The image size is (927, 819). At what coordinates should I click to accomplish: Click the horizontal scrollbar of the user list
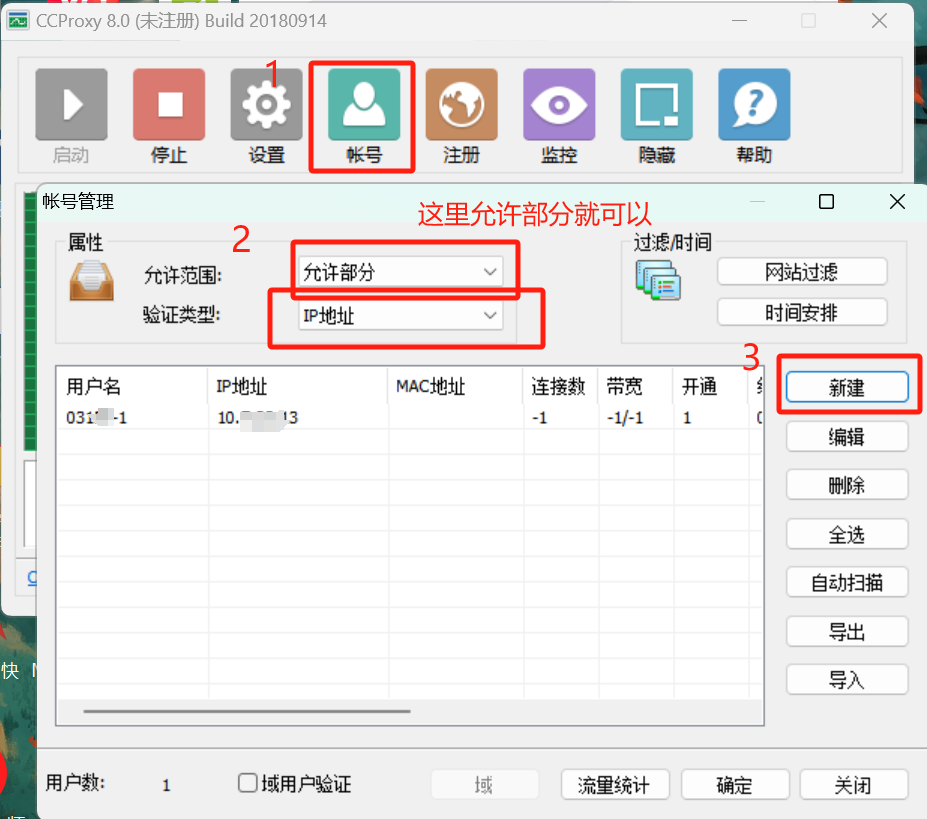click(247, 711)
